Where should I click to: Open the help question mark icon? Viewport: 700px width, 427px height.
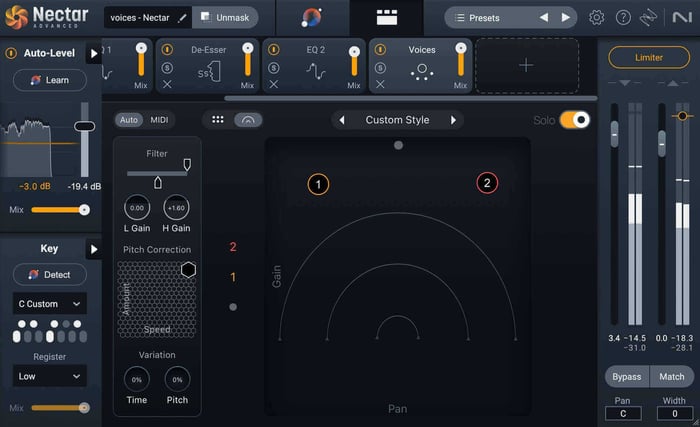(623, 18)
